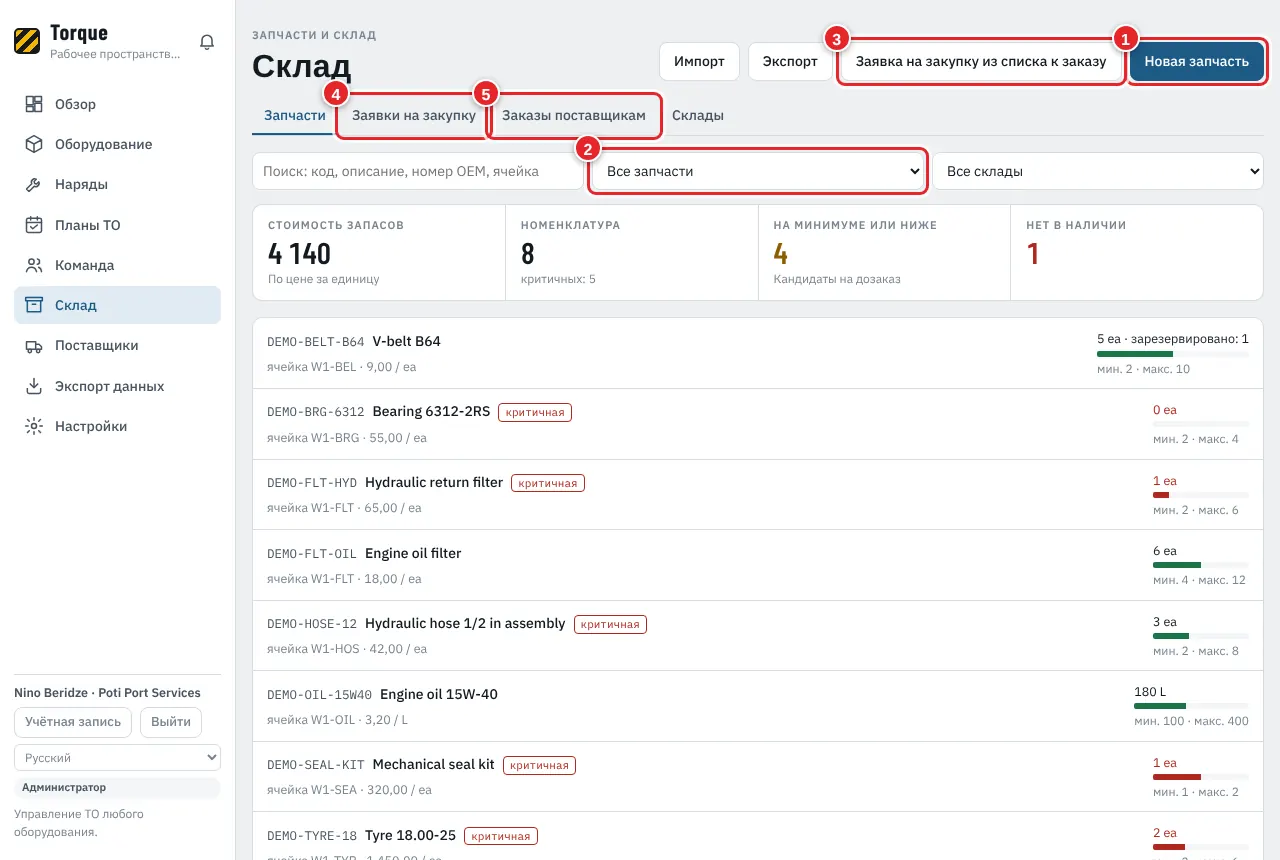
Task: Click the Torque logo icon
Action: pos(27,41)
